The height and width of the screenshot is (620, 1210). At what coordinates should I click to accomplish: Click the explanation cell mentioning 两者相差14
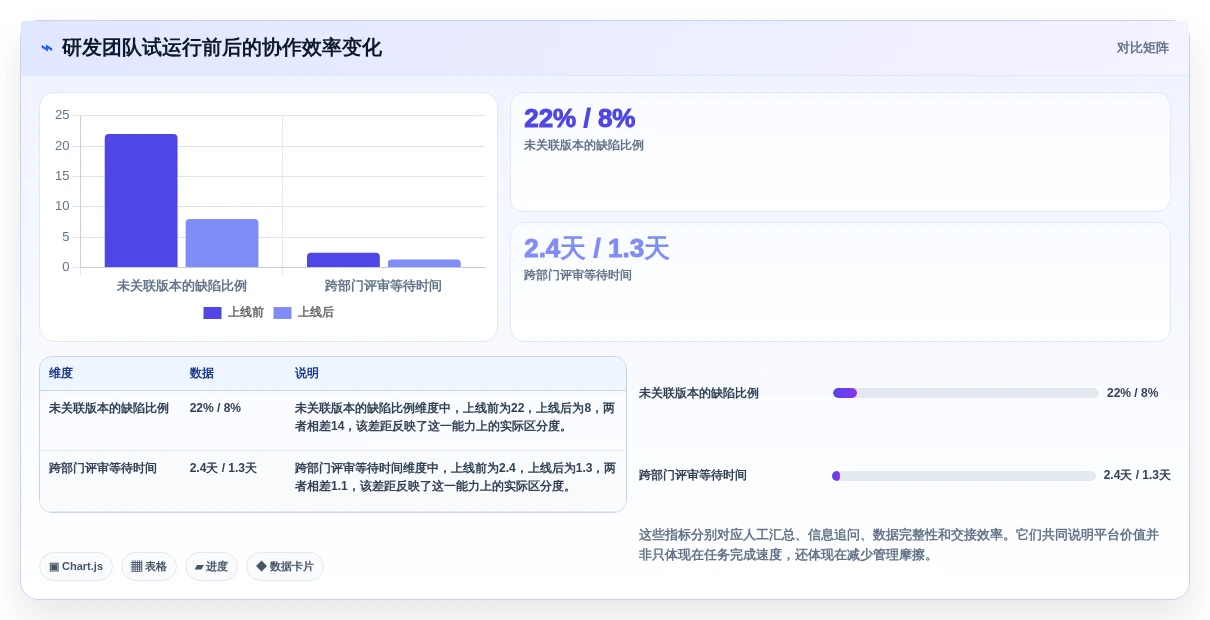455,417
